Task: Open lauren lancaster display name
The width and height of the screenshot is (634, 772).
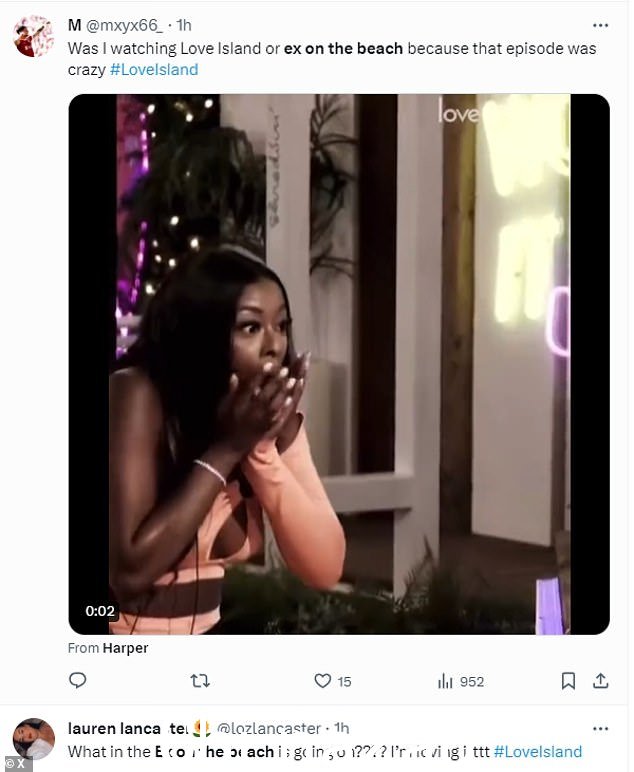Action: coord(128,728)
